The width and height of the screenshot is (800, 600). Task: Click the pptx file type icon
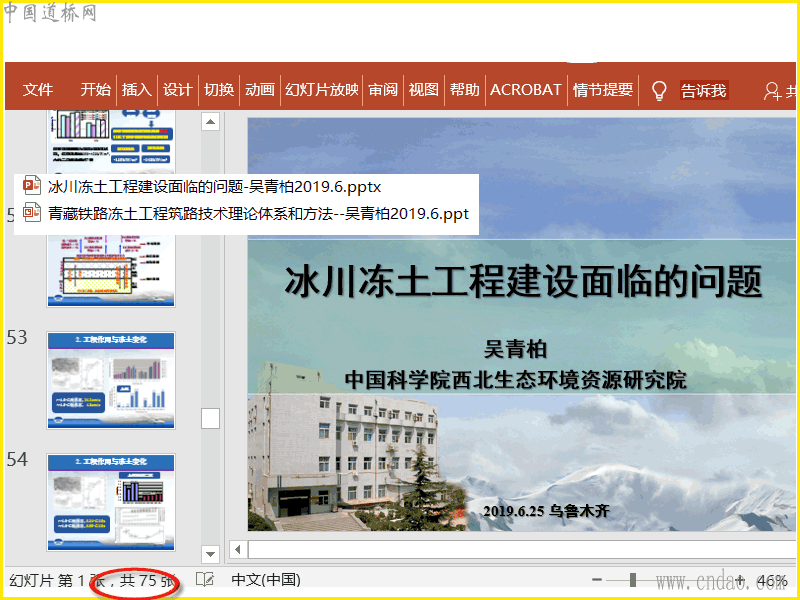tap(32, 185)
